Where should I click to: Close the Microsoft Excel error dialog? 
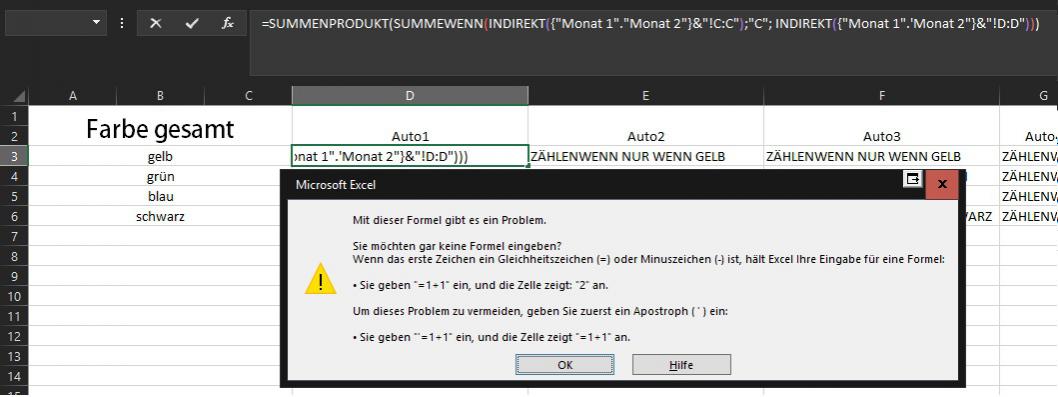942,184
